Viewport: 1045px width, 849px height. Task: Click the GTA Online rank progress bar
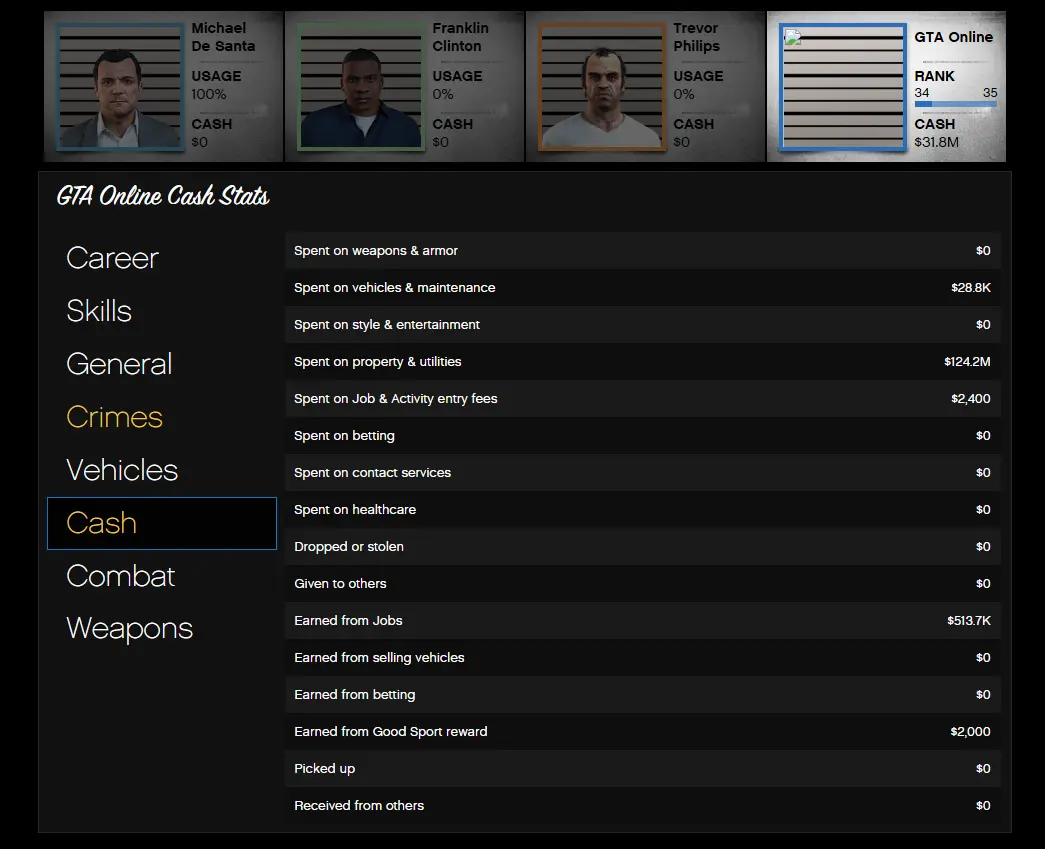click(x=956, y=104)
